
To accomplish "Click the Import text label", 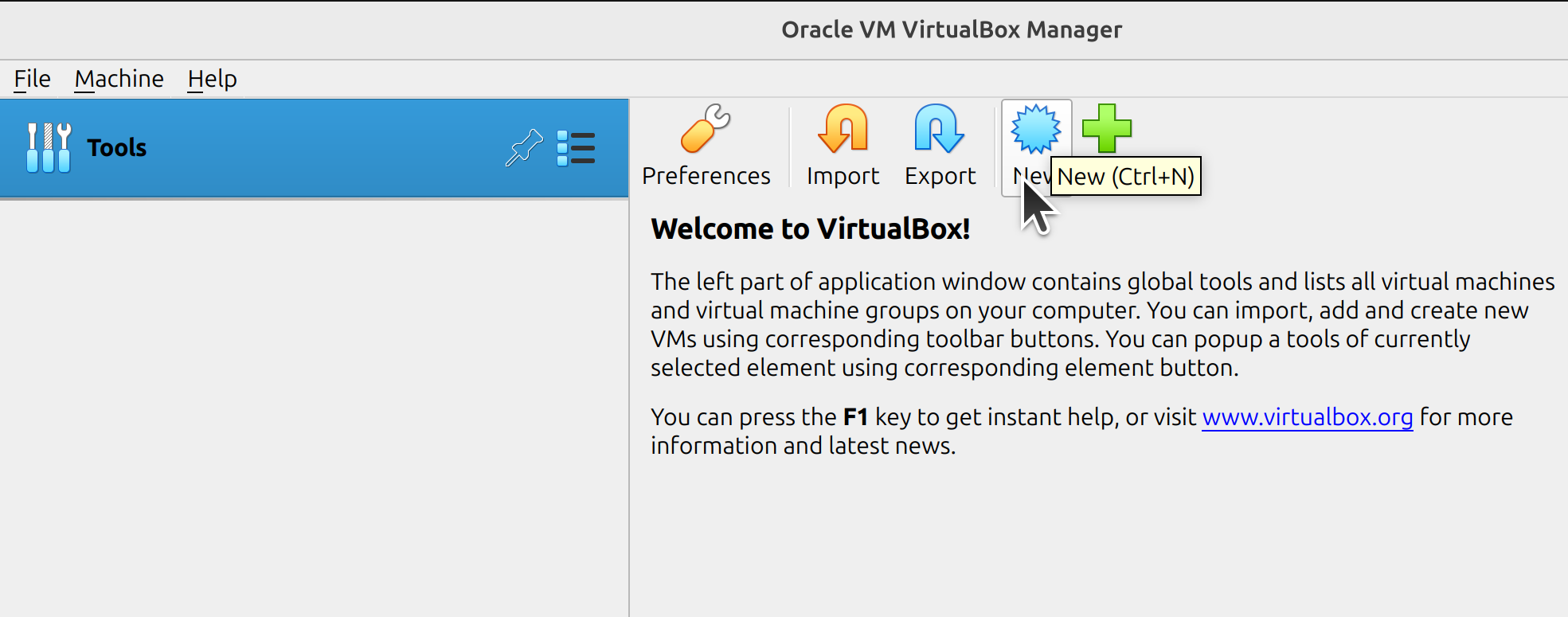I will point(843,176).
